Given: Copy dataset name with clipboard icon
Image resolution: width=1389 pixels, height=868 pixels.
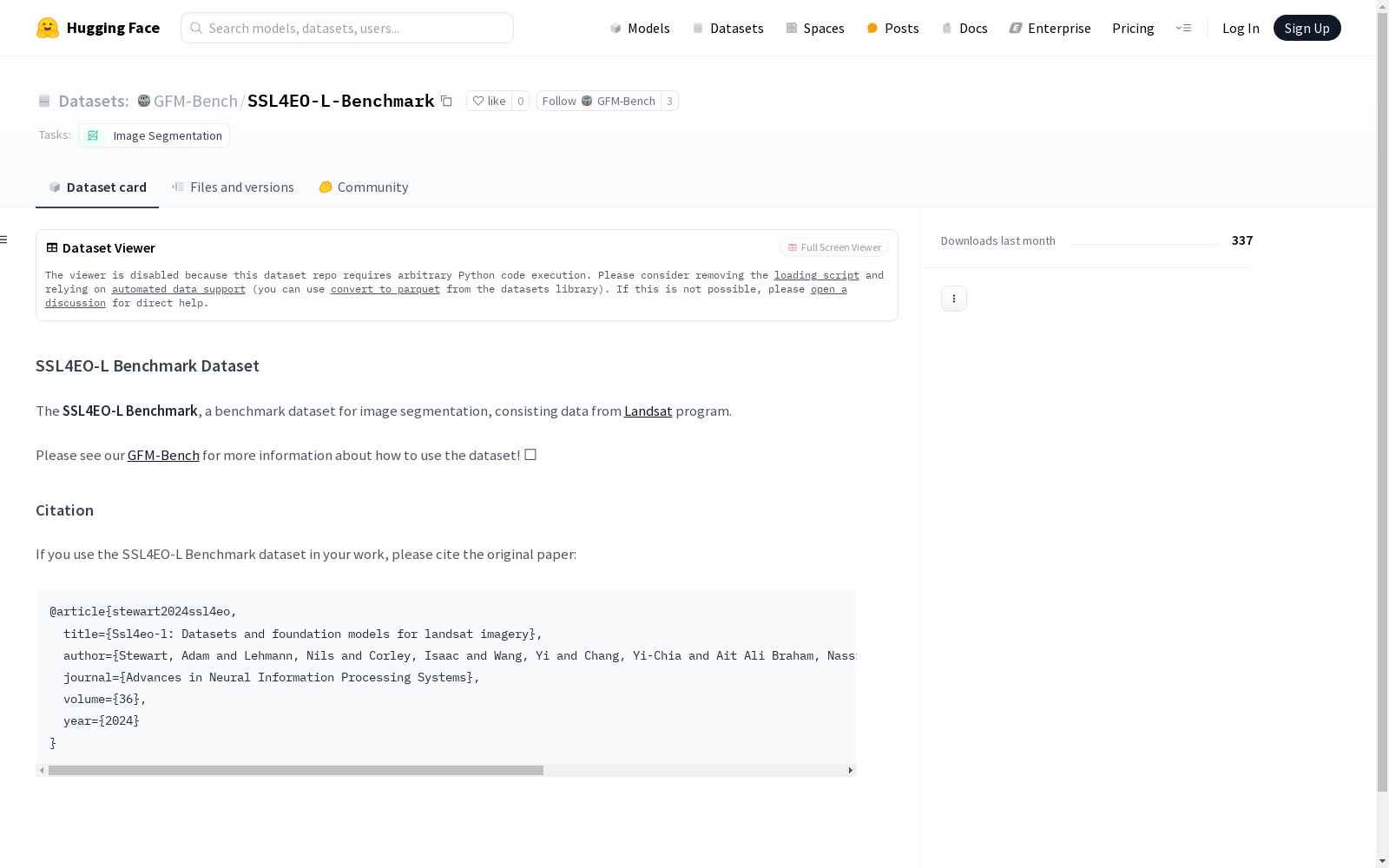Looking at the screenshot, I should click(x=446, y=101).
